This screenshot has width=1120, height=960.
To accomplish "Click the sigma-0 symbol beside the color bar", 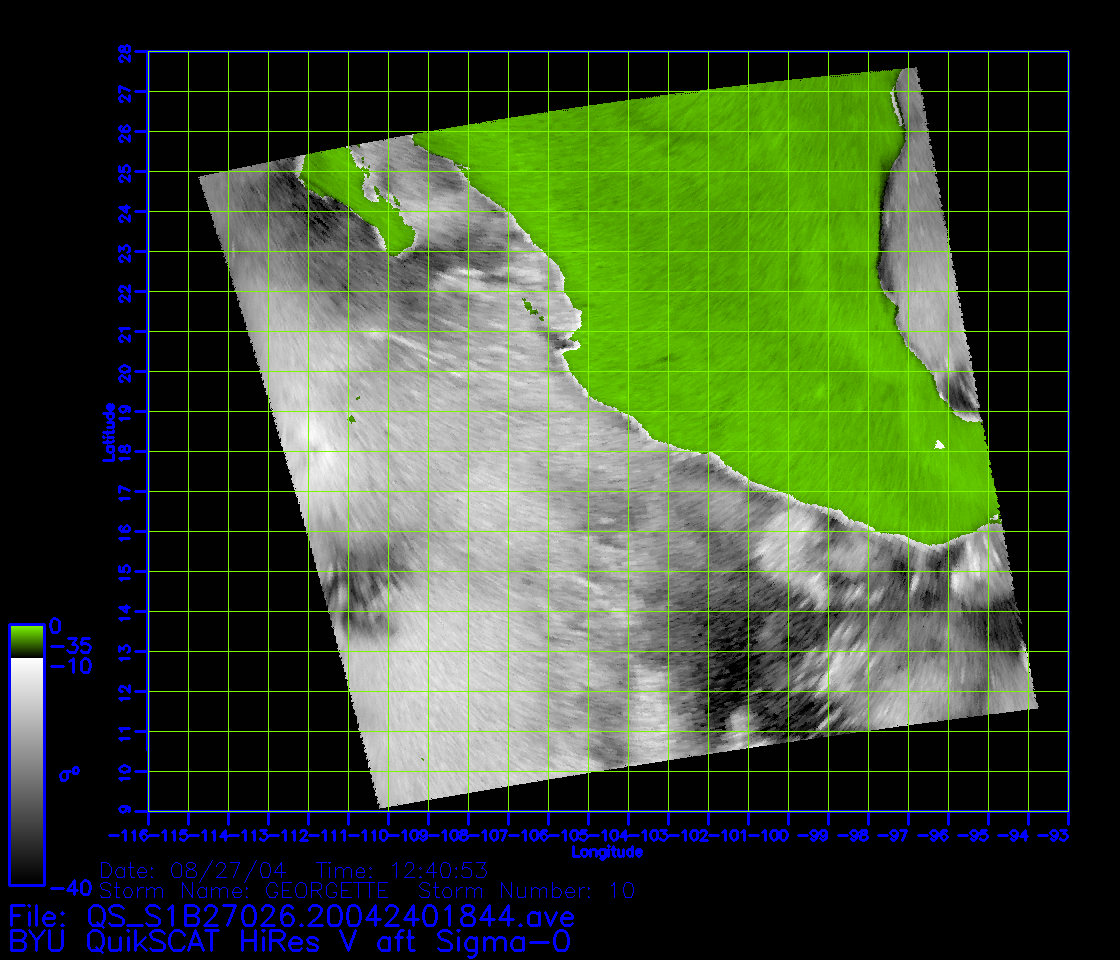I will click(73, 773).
